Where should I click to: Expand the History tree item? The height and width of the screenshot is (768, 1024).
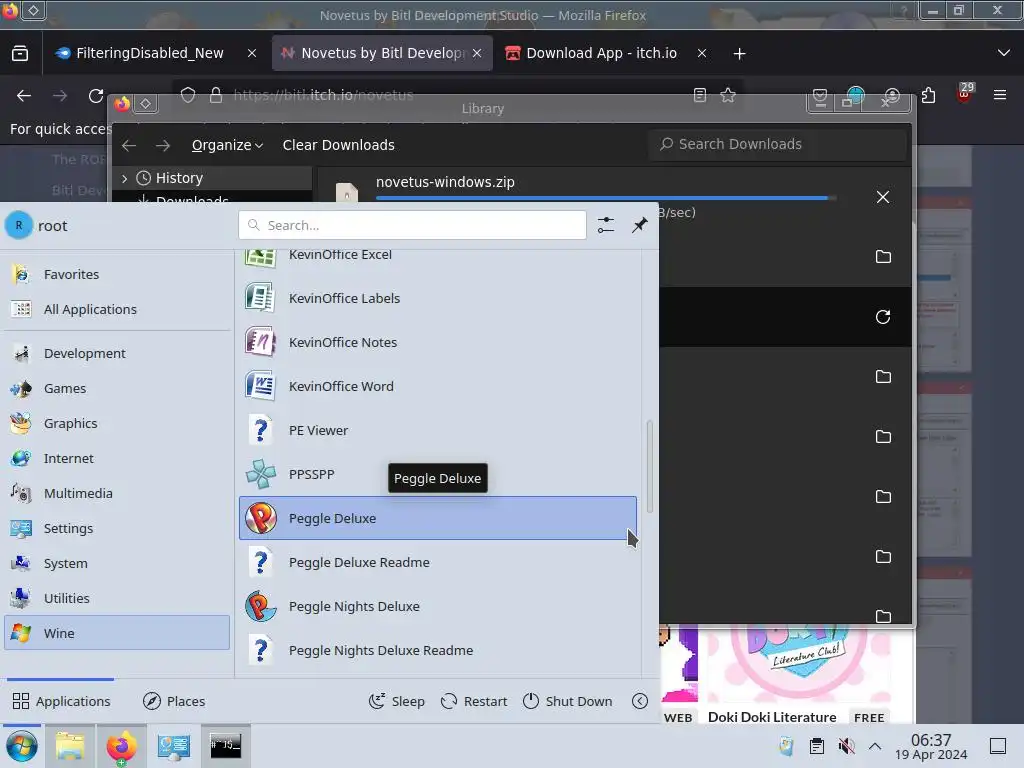(124, 178)
